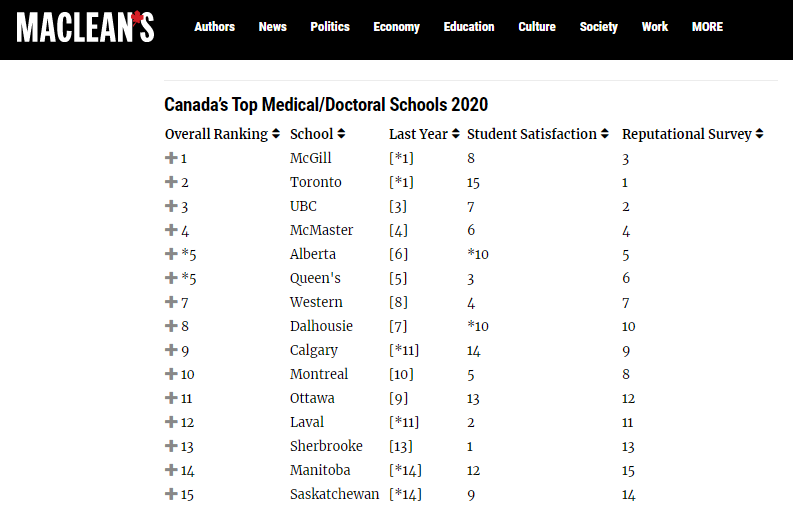This screenshot has width=793, height=522.
Task: Sort by Last Year arrows icon
Action: point(456,134)
